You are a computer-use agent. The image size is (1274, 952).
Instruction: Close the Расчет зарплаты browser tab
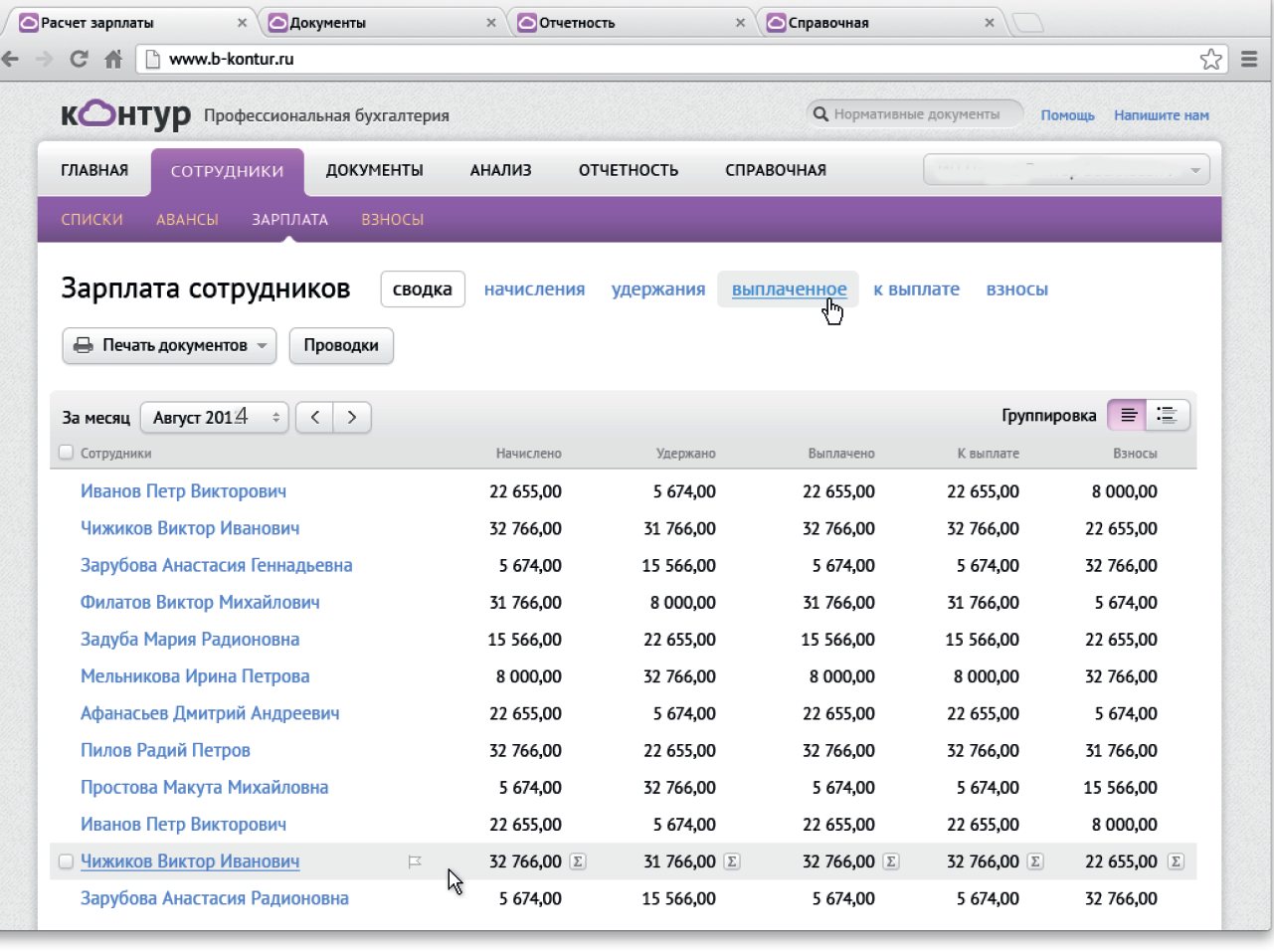click(242, 23)
